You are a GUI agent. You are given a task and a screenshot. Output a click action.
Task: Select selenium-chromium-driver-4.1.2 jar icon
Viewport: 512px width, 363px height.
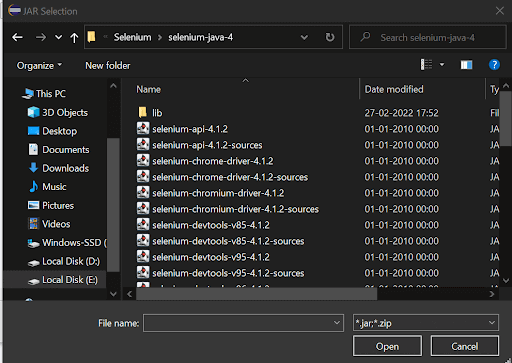click(x=143, y=192)
